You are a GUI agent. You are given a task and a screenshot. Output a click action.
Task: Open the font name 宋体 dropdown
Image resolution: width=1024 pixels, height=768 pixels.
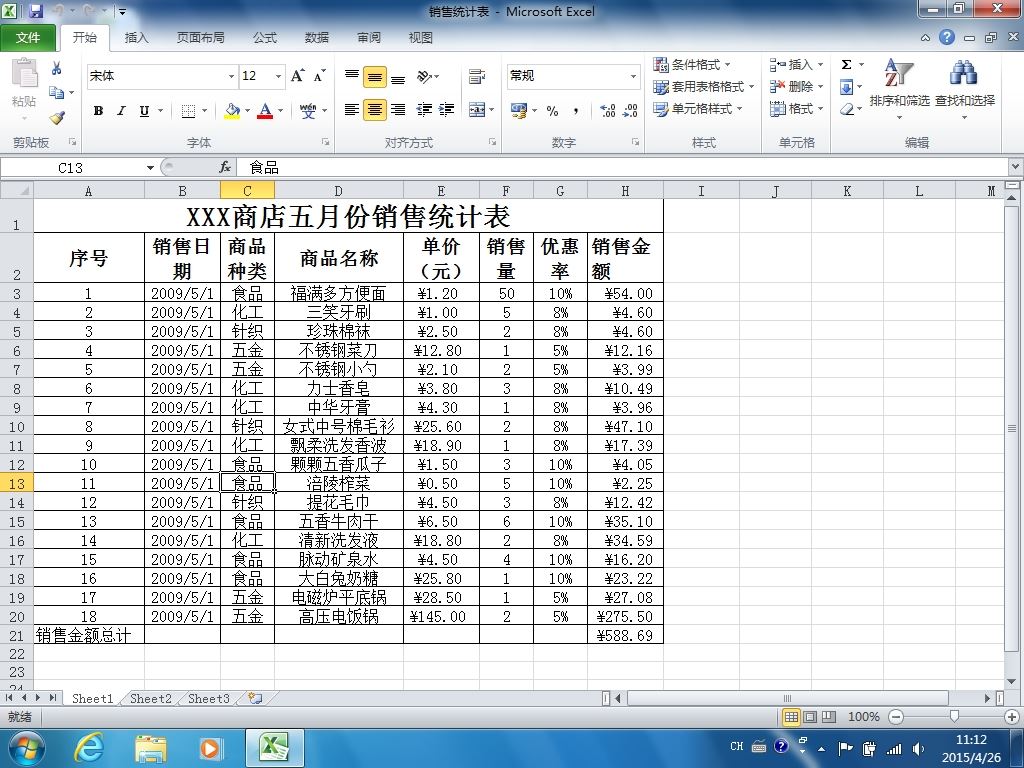[x=231, y=76]
